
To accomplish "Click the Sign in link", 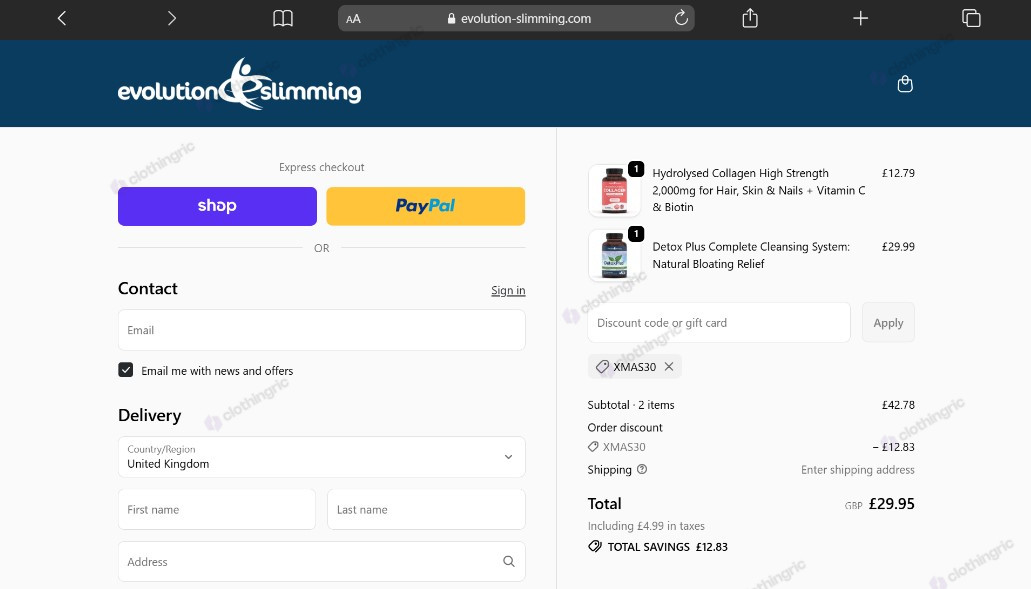I will [508, 290].
